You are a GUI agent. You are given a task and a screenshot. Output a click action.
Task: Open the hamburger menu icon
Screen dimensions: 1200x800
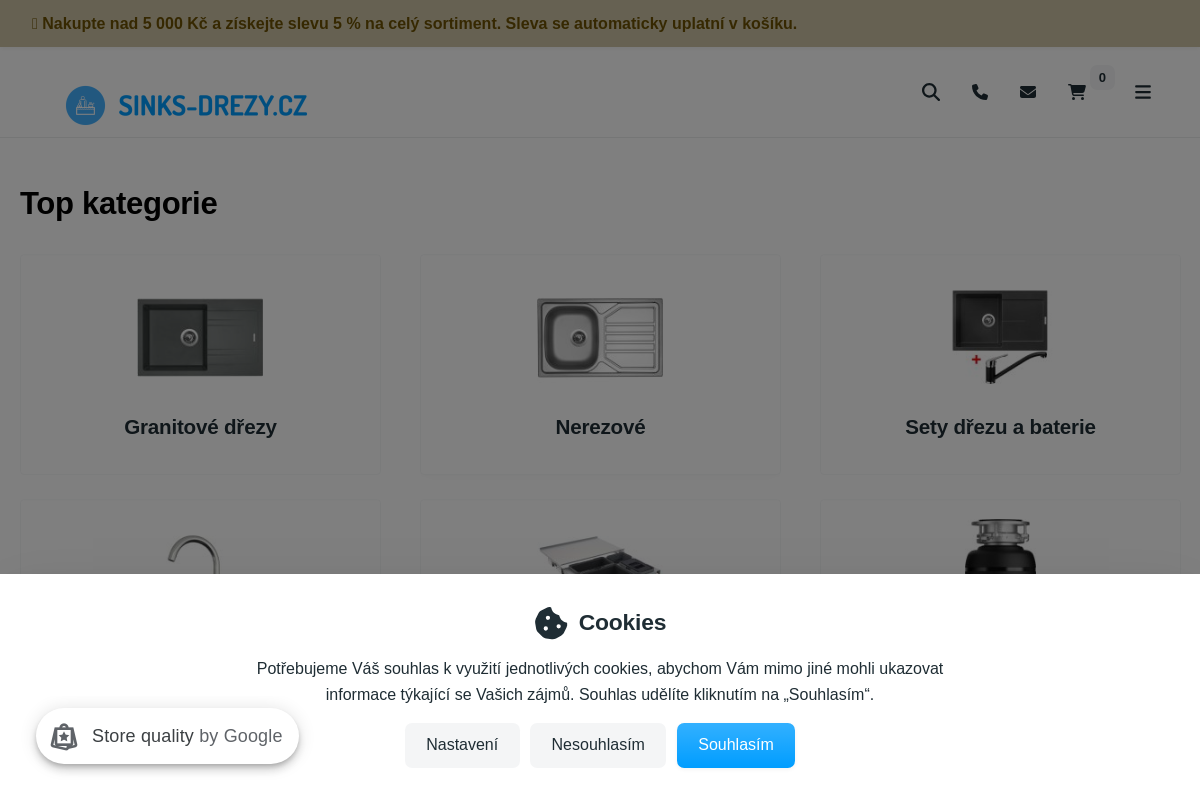(1143, 92)
